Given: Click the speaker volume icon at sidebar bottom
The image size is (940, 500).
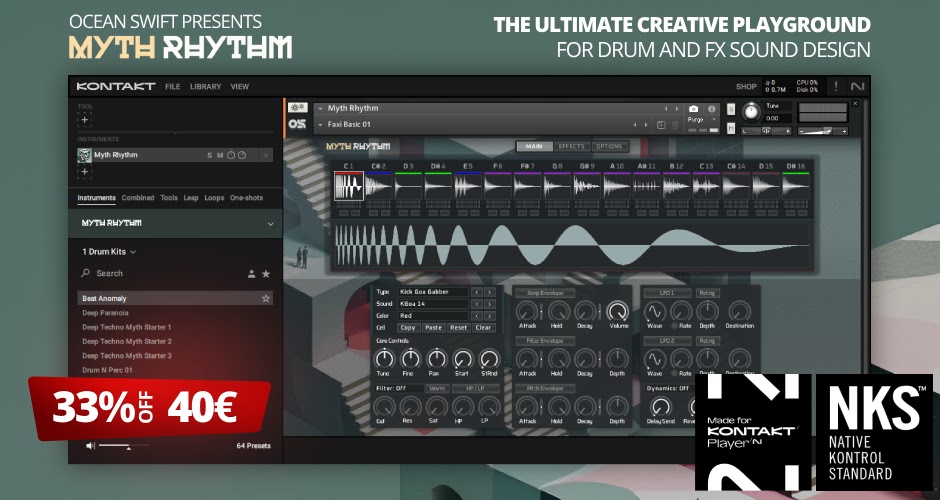Looking at the screenshot, I should 91,445.
